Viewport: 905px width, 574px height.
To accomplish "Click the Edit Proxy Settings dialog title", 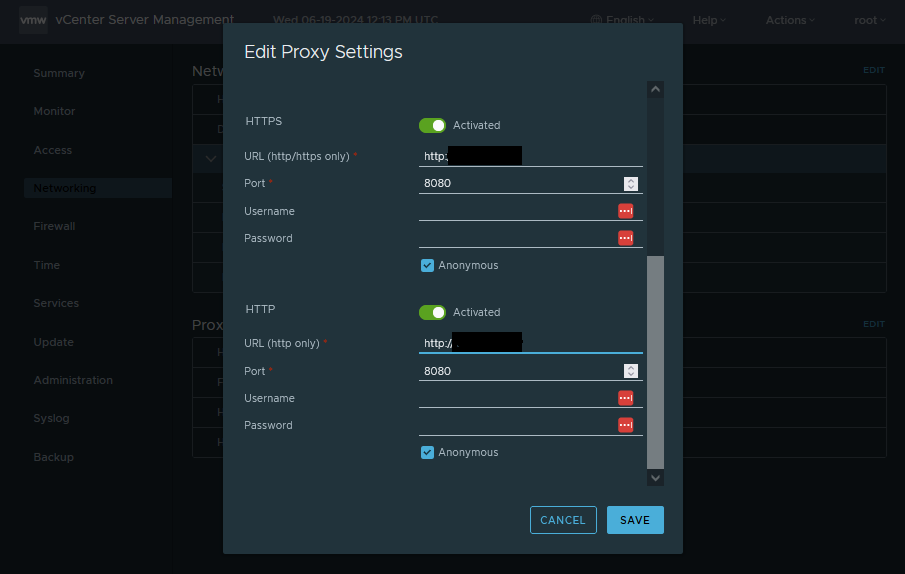I will [323, 52].
